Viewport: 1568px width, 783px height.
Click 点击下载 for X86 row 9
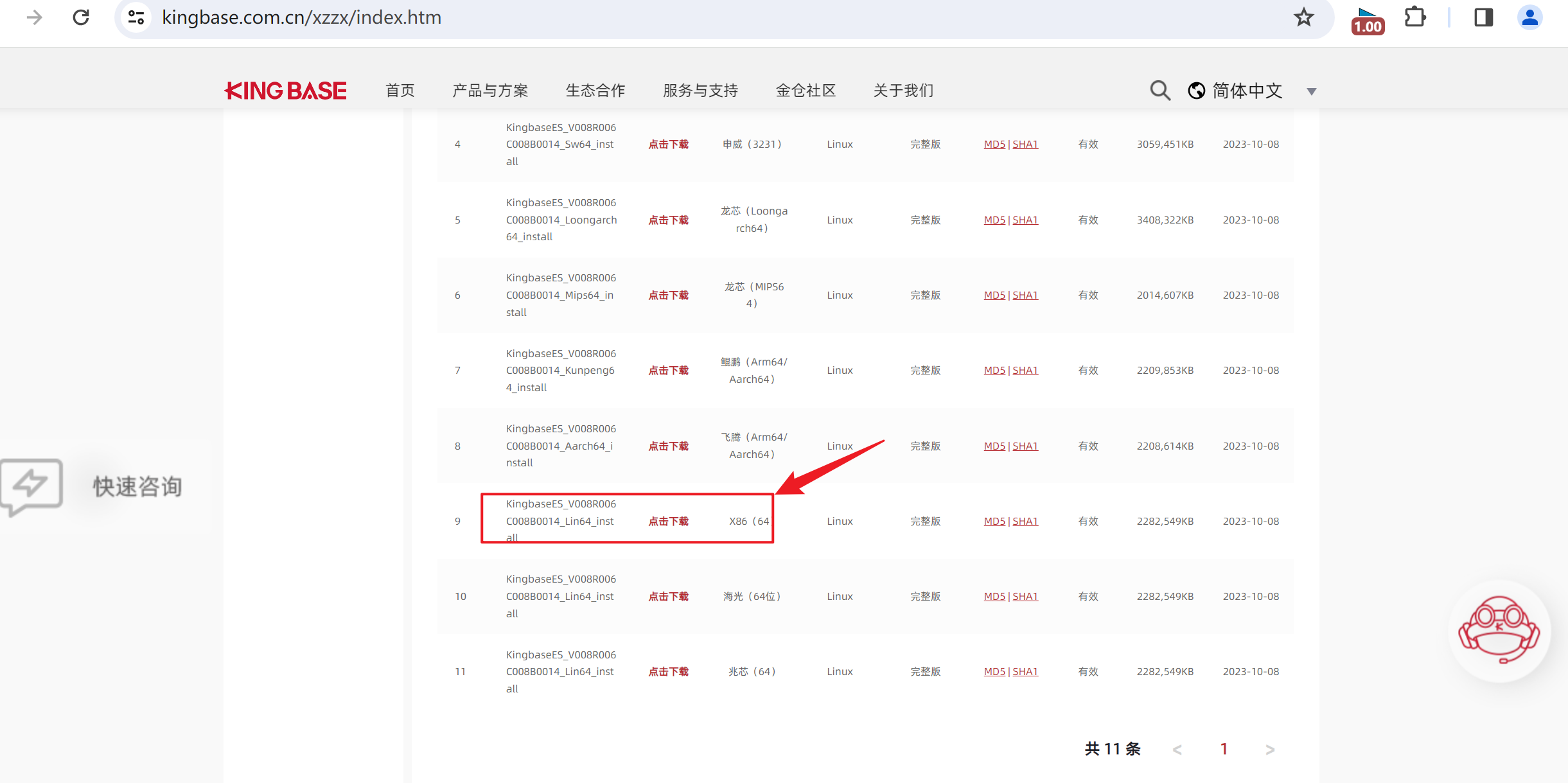[668, 521]
